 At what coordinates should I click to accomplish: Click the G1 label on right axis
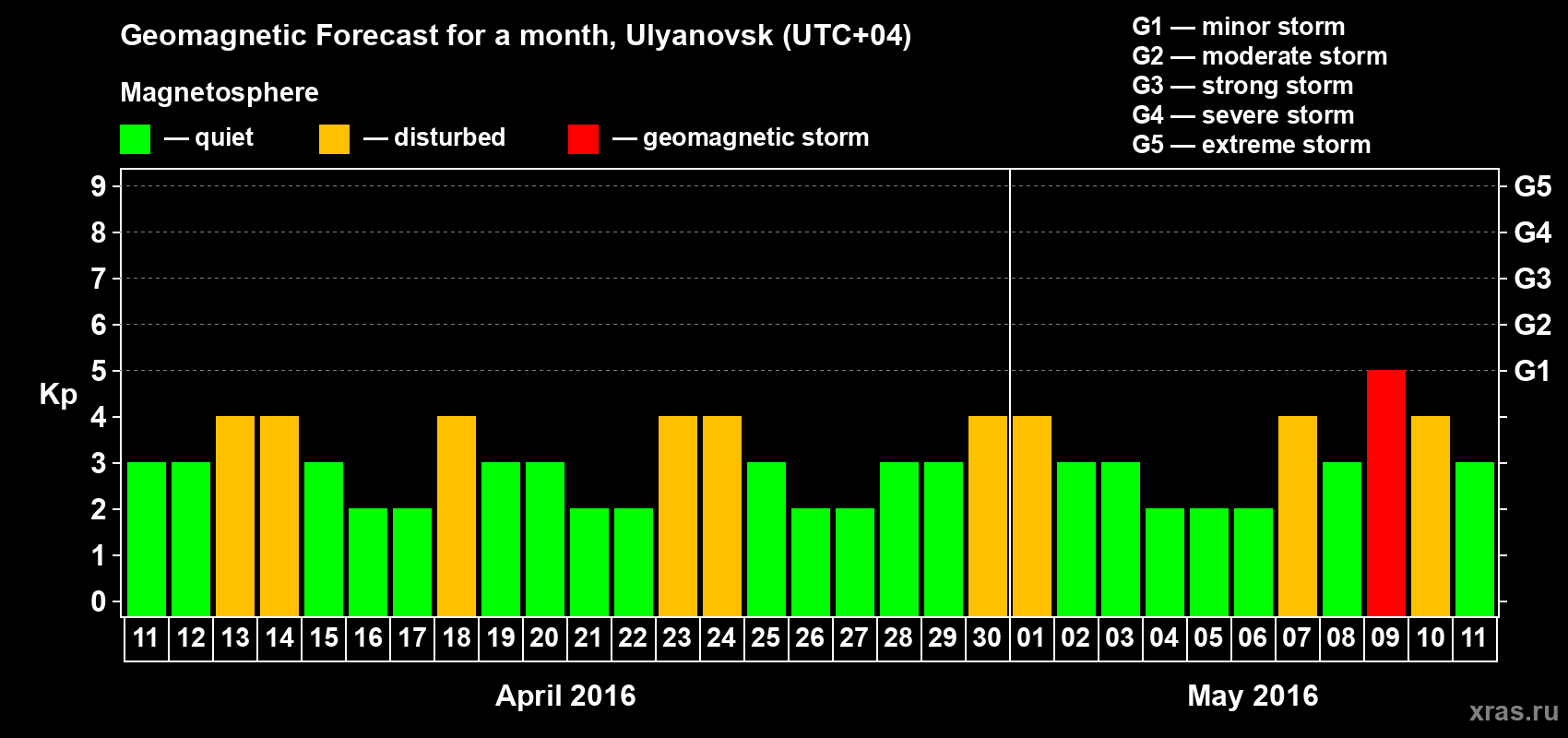click(1532, 371)
